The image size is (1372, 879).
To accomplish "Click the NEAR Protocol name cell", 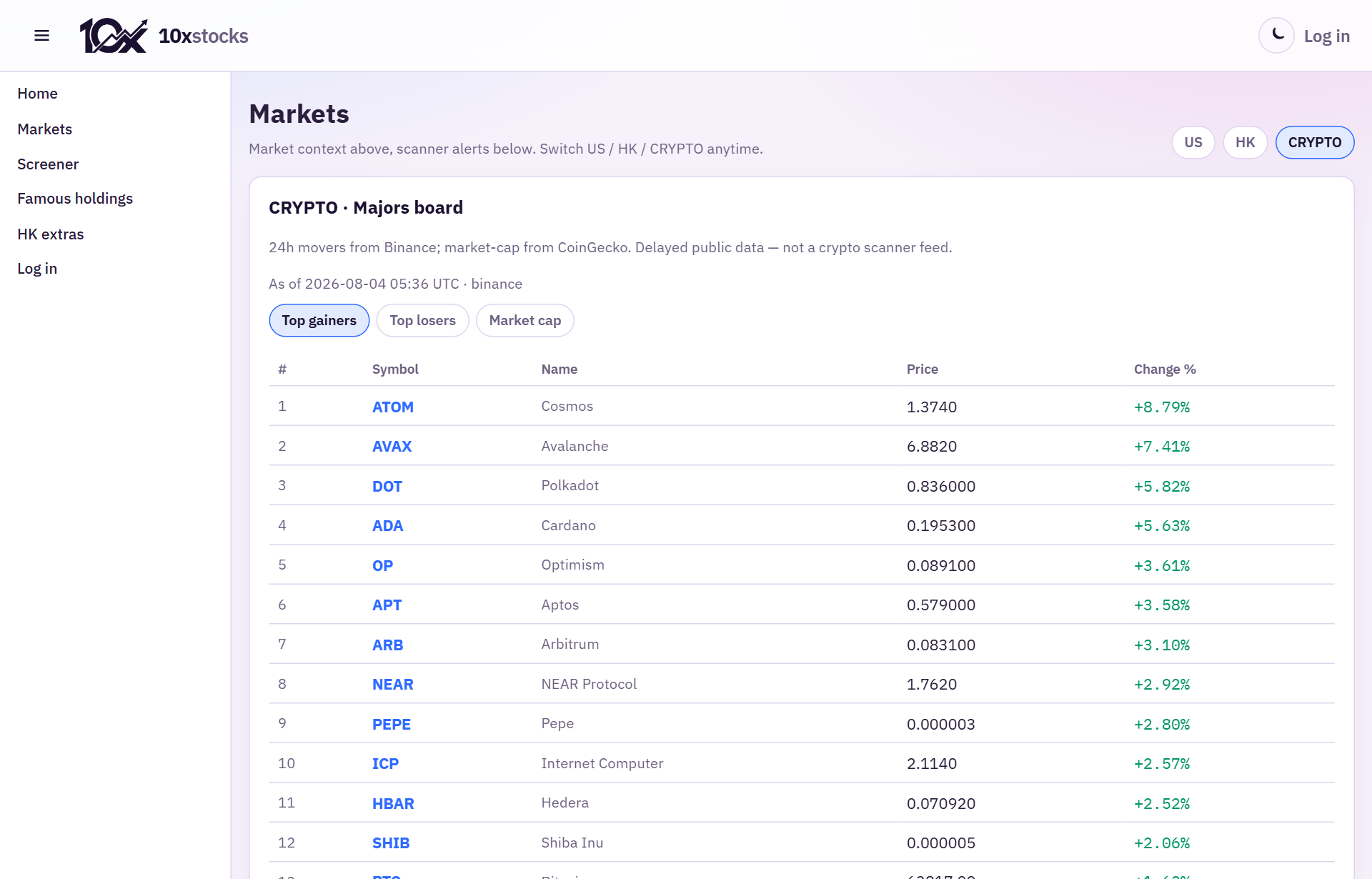I will 589,684.
